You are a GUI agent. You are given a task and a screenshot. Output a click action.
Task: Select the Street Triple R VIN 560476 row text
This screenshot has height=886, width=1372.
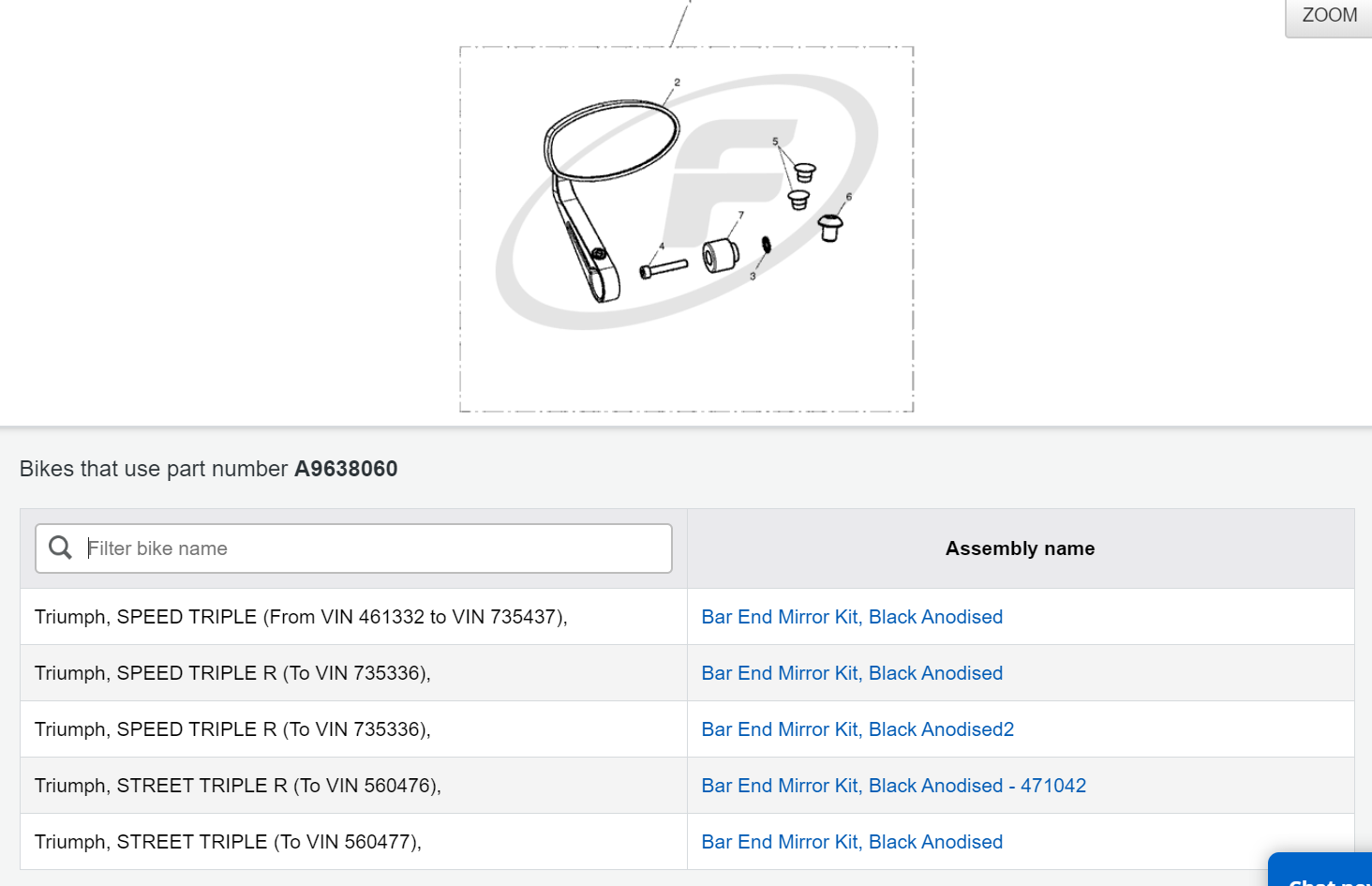click(x=237, y=786)
